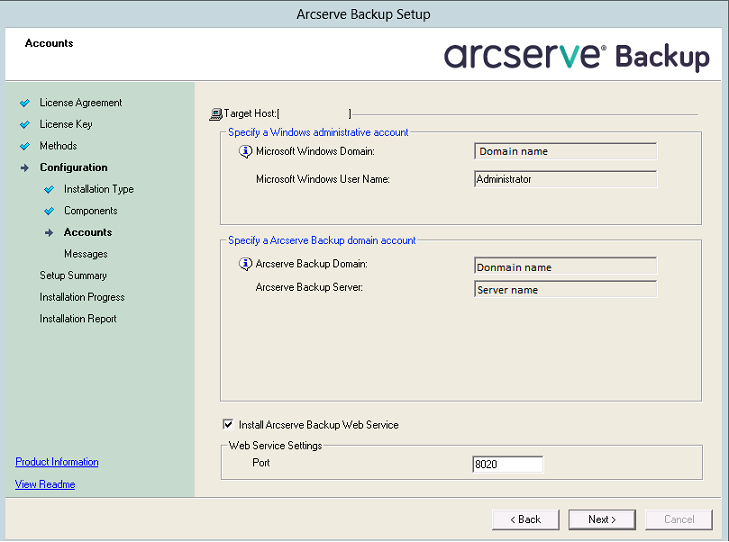The image size is (729, 542).
Task: Click the Accounts page heading at top
Action: click(49, 43)
